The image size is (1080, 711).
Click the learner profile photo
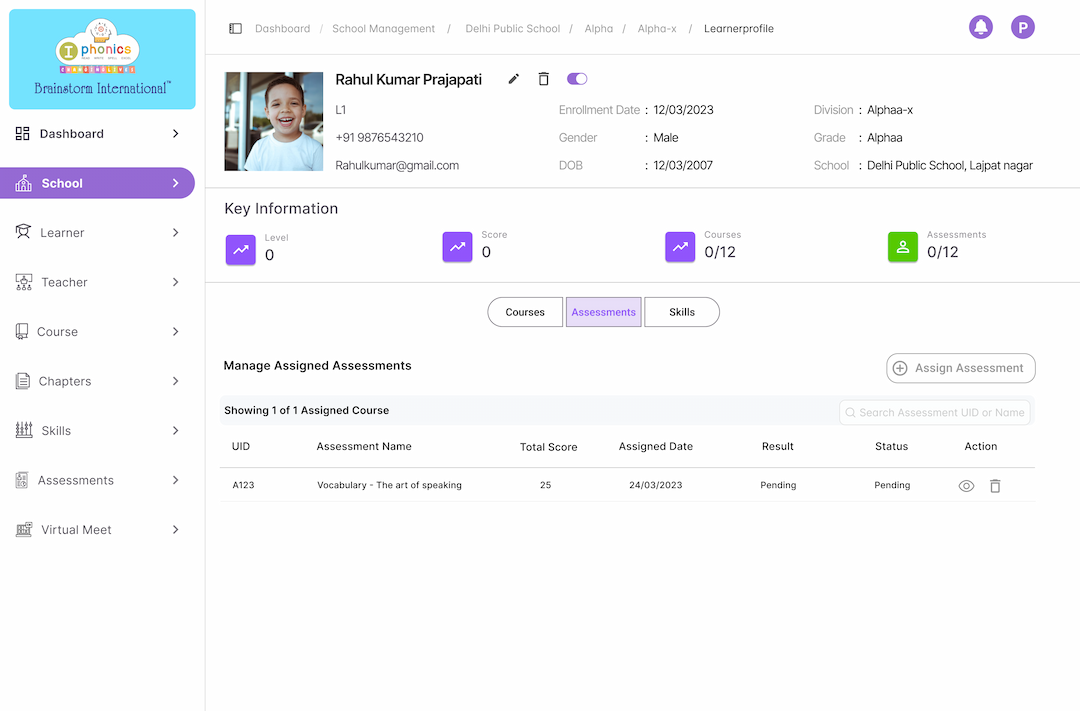pyautogui.click(x=273, y=121)
